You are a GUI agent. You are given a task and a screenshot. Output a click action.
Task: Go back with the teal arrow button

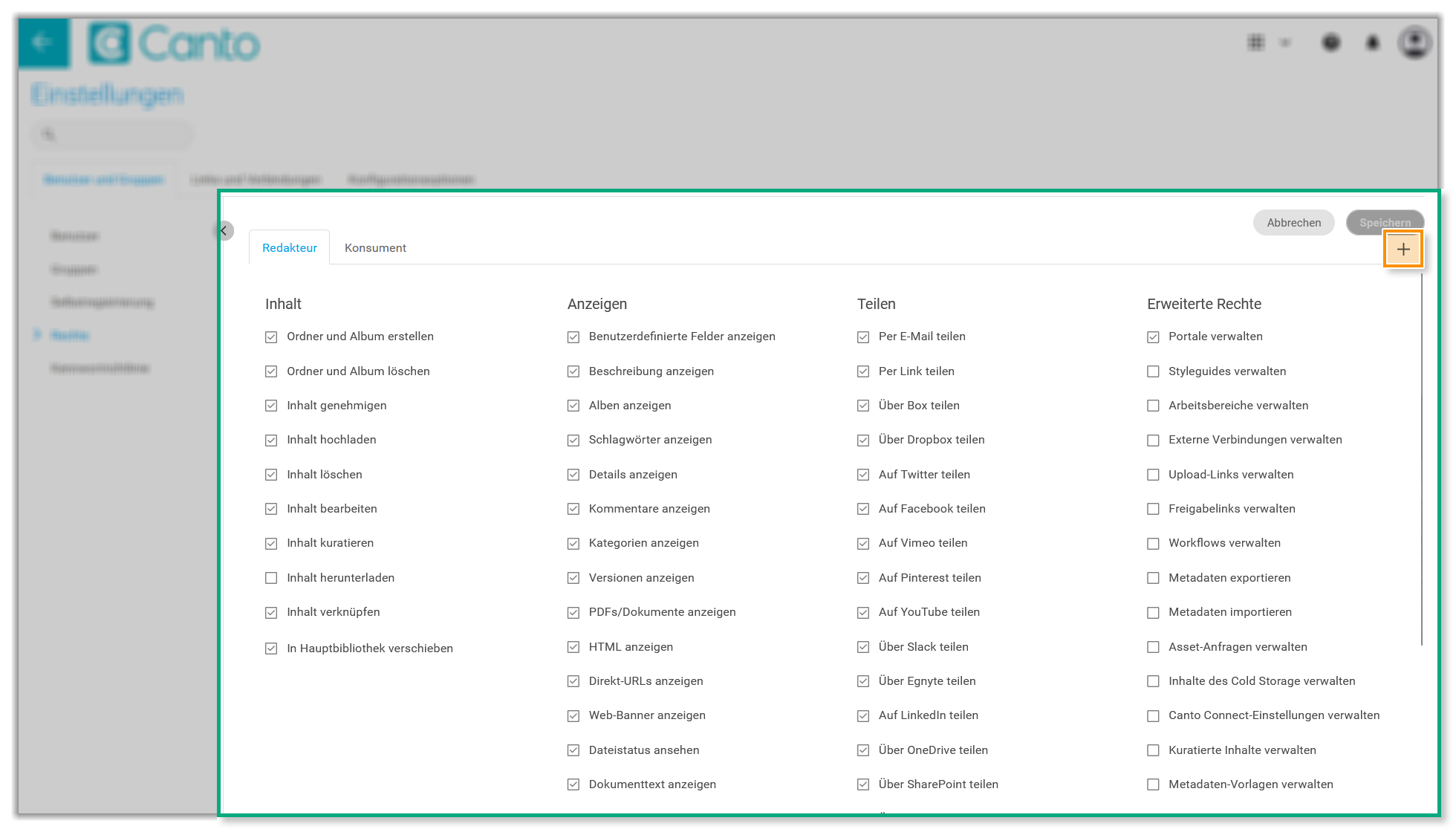coord(43,42)
